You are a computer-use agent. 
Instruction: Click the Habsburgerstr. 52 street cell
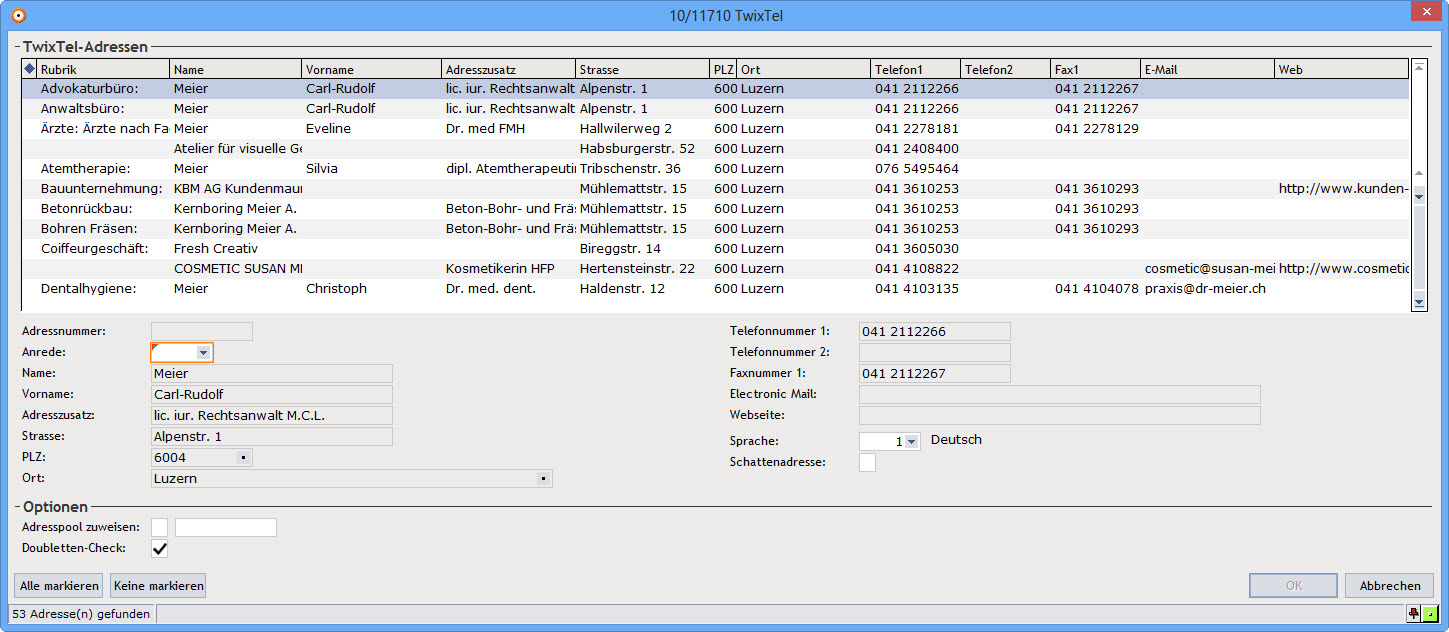643,149
